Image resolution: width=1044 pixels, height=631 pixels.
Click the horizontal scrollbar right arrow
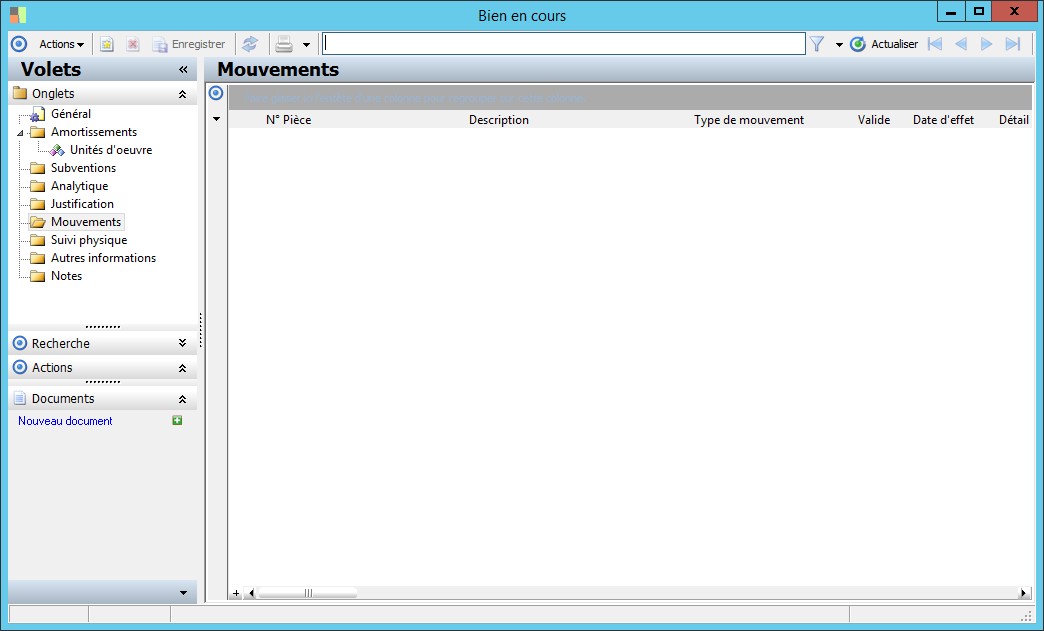(x=1023, y=593)
